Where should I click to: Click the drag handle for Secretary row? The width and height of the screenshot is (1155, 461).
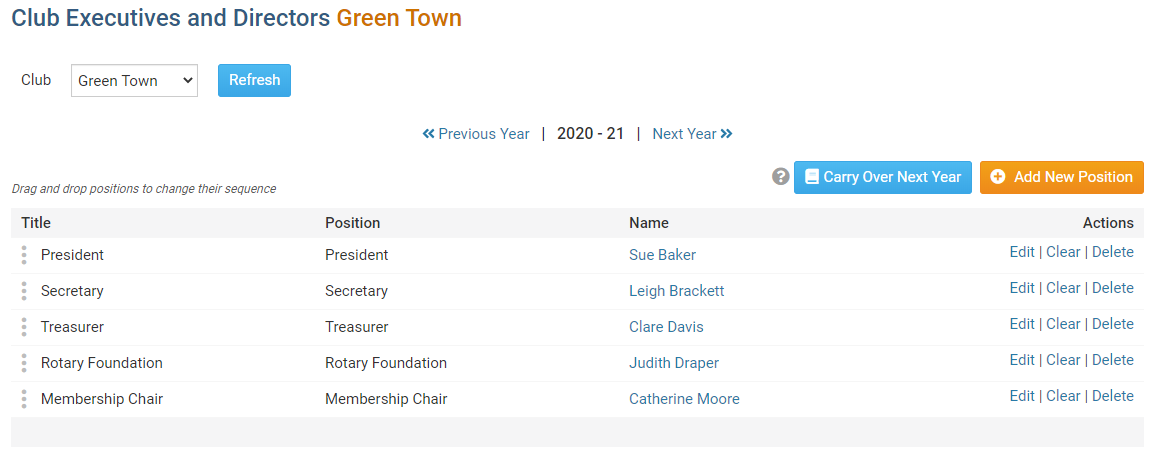[24, 291]
